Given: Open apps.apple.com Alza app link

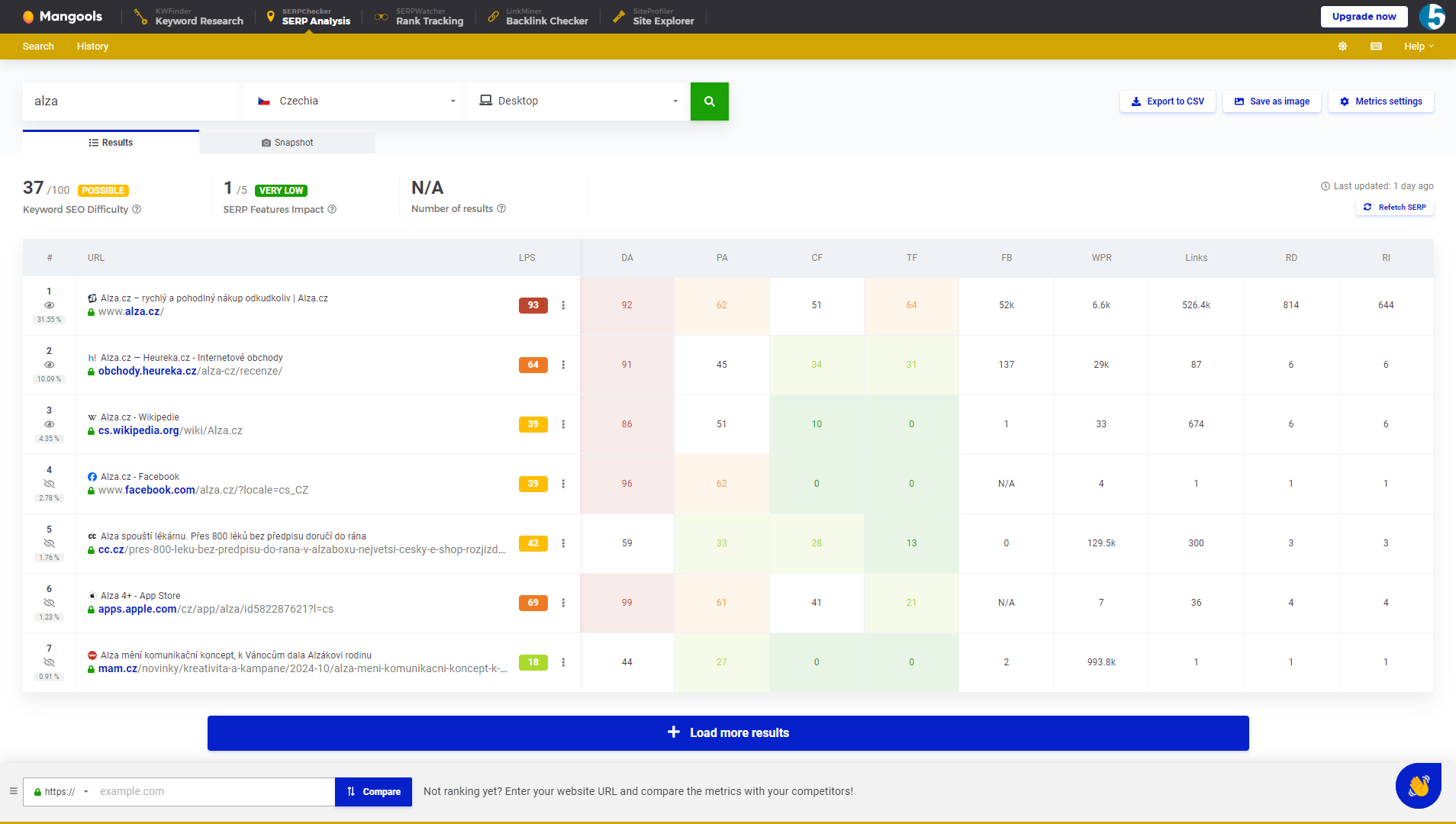Looking at the screenshot, I should (216, 610).
